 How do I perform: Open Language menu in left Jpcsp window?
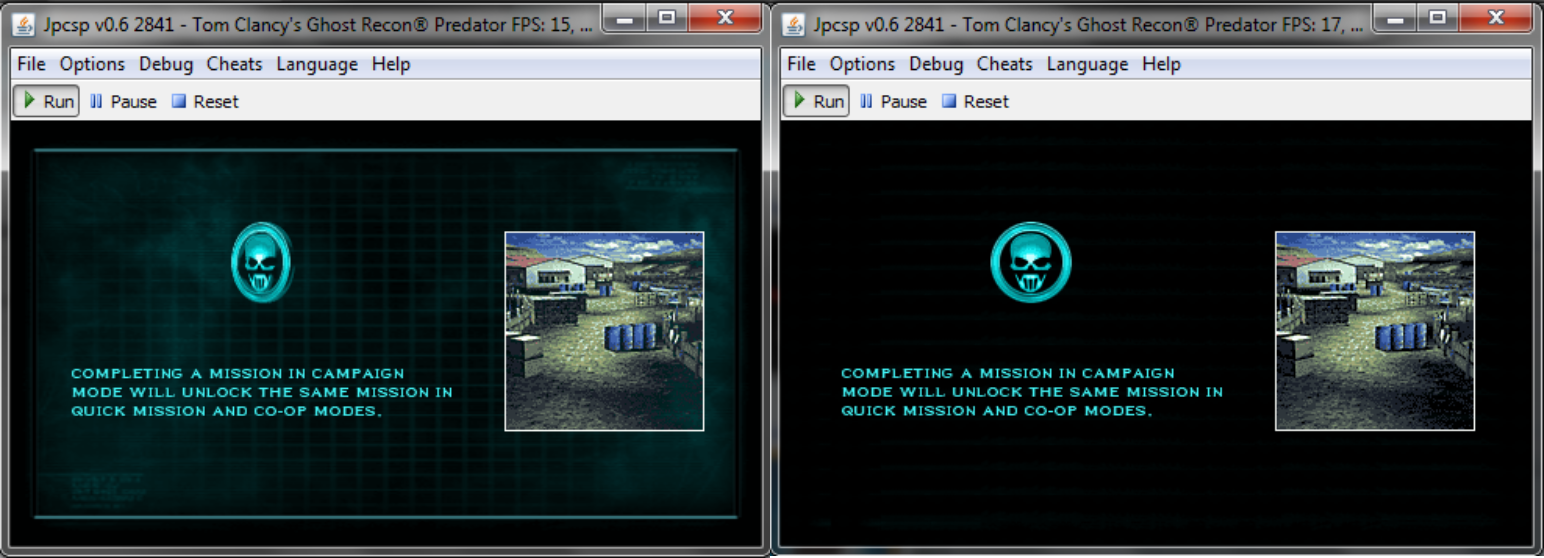317,64
